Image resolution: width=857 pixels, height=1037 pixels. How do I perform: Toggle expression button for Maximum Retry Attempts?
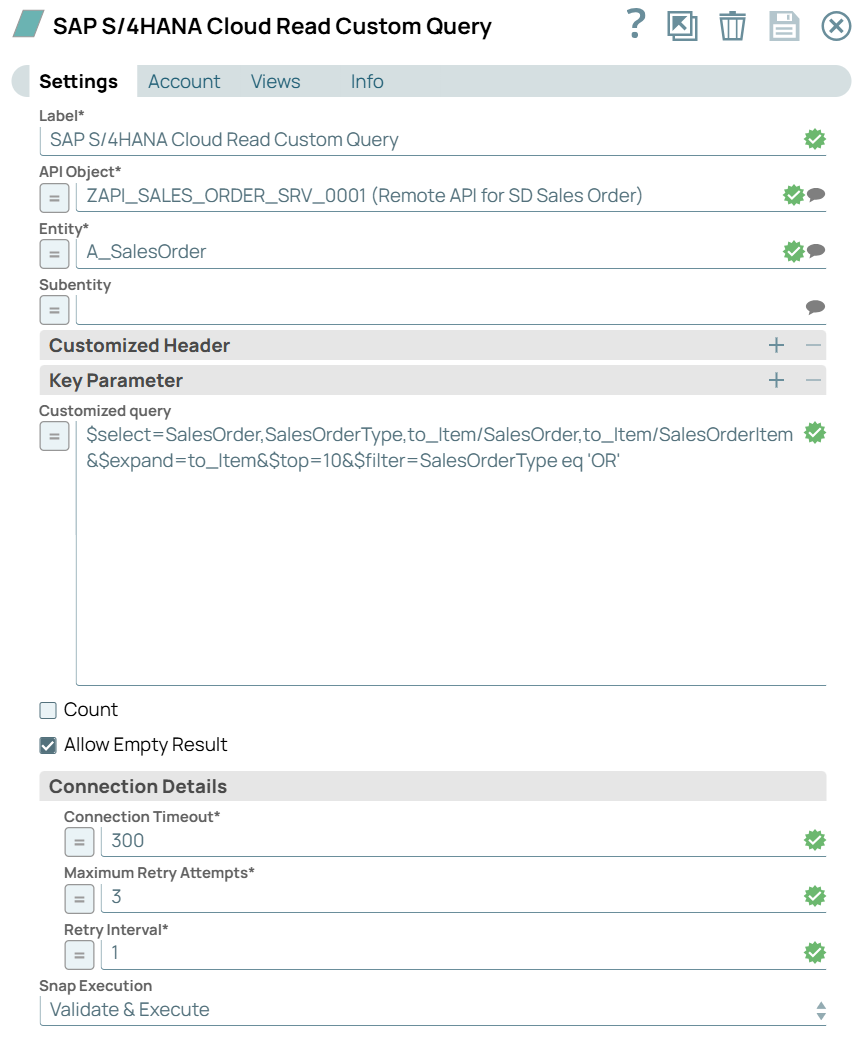click(79, 899)
